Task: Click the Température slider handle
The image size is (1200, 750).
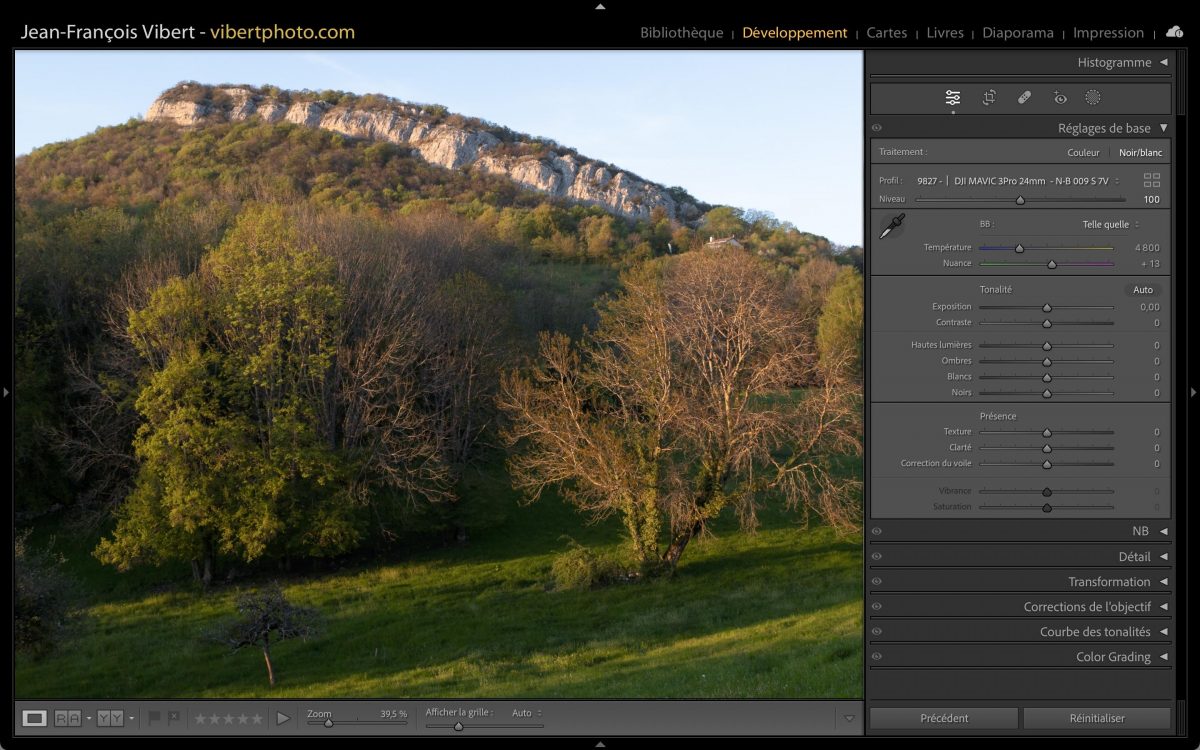Action: [x=1019, y=248]
